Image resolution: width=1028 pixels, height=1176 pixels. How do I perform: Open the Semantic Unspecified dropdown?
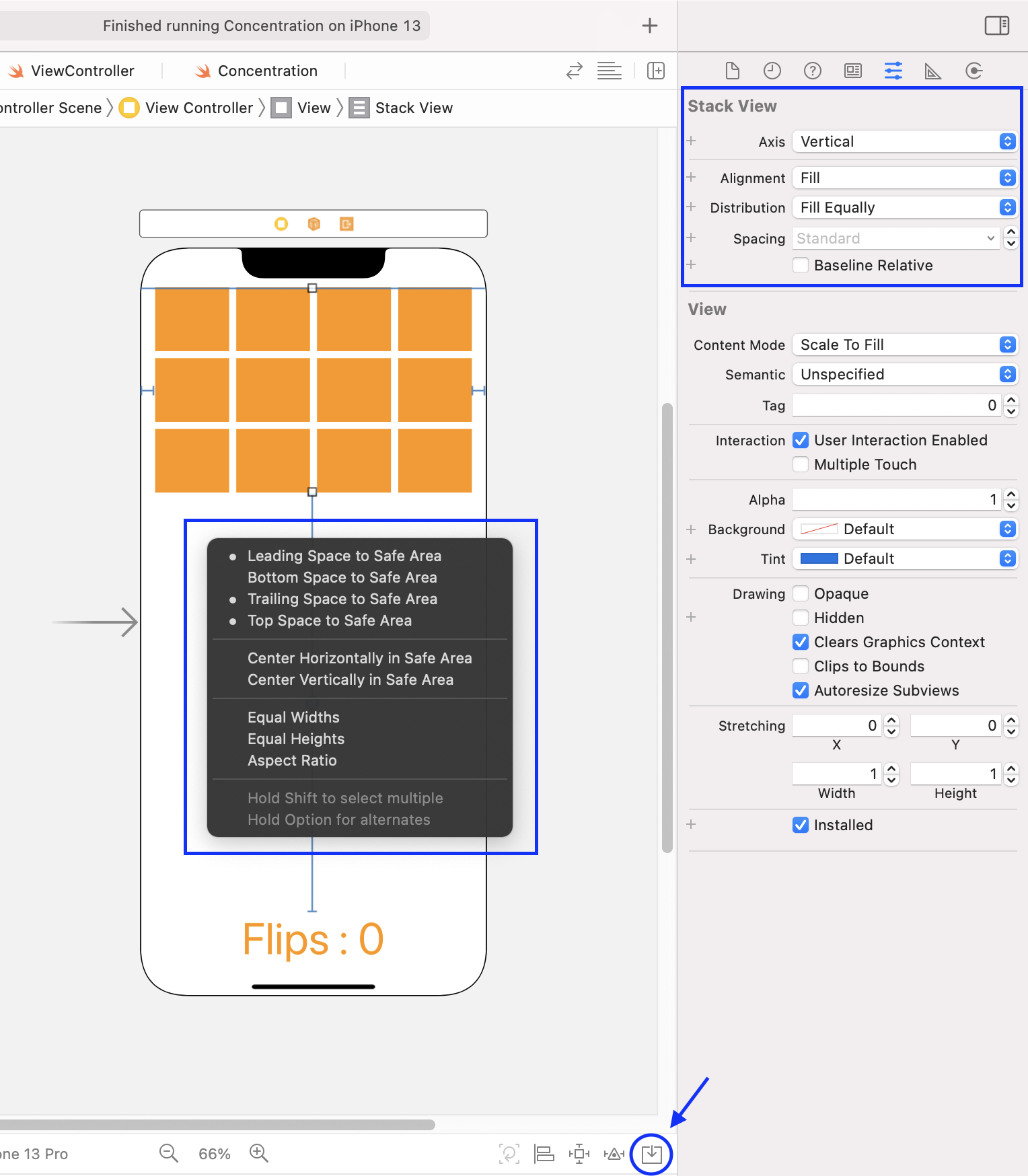(904, 374)
